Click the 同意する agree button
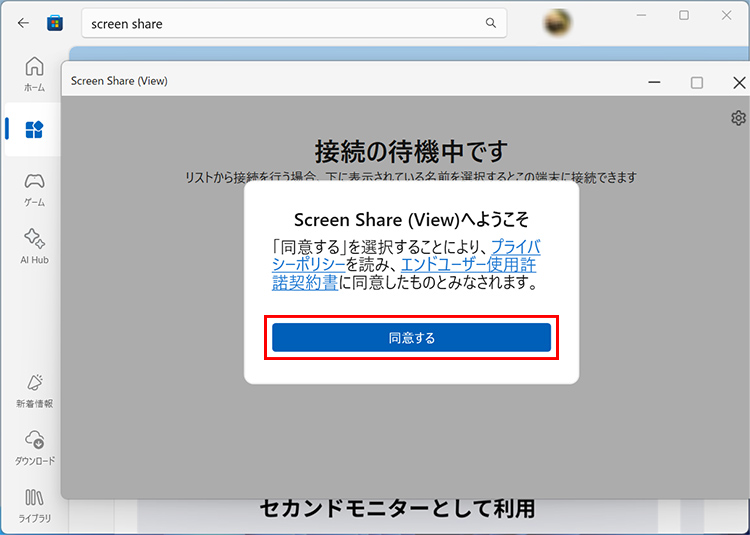750x535 pixels. pos(411,338)
